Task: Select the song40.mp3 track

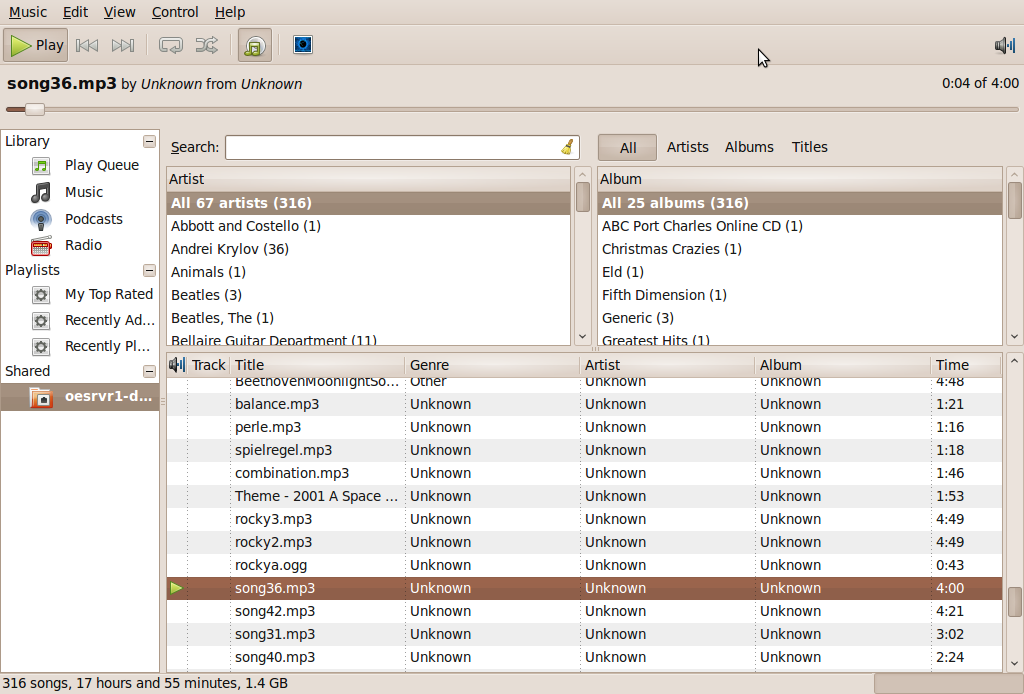Action: [584, 657]
